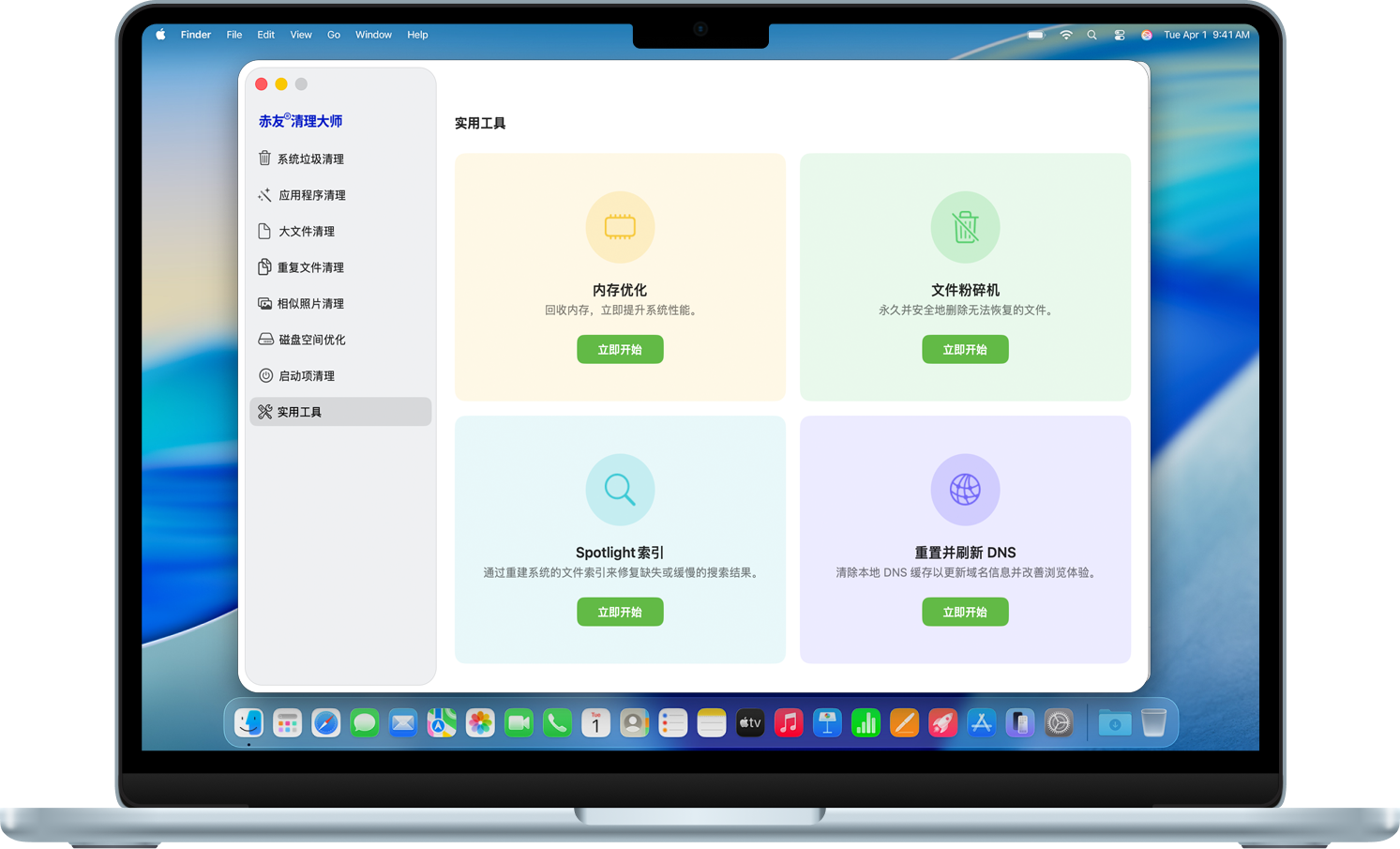1400x849 pixels.
Task: Click the Wi-Fi icon in menu bar
Action: point(1066,35)
